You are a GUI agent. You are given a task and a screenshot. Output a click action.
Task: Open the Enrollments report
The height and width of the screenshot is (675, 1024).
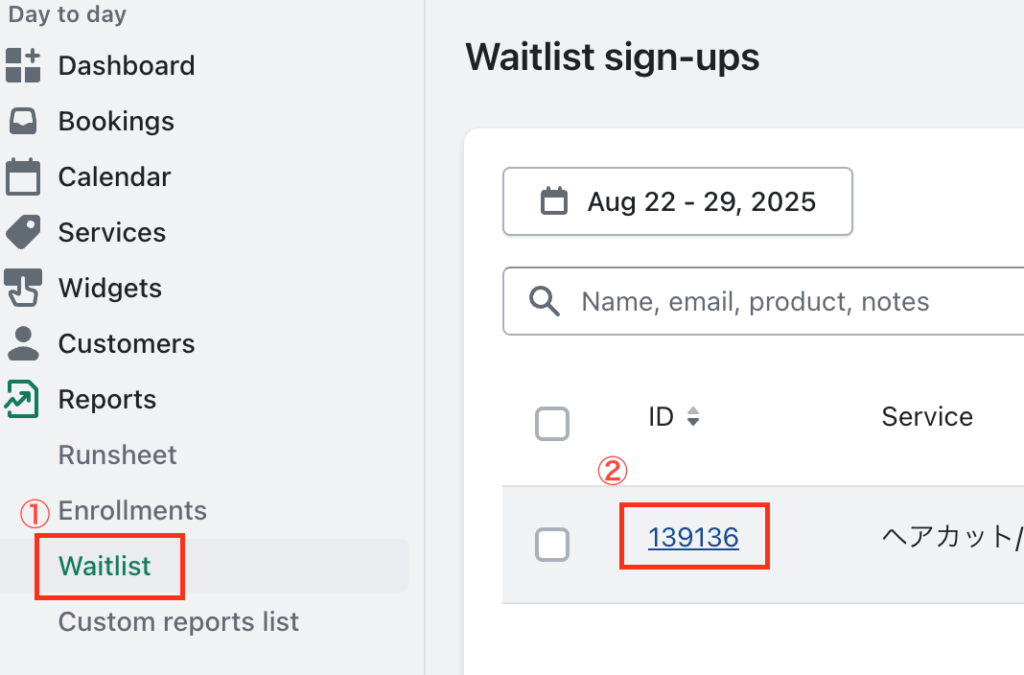coord(132,510)
